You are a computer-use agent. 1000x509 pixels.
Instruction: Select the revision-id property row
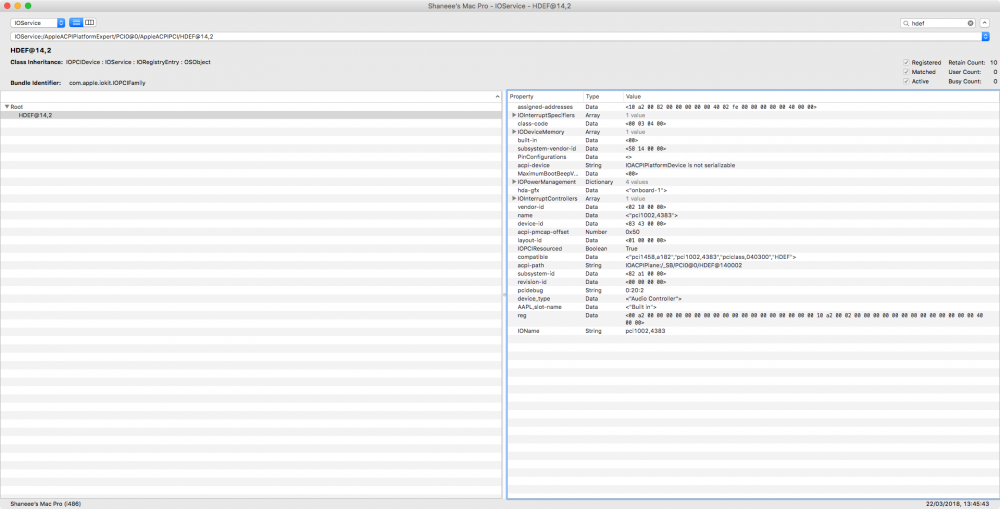pos(753,281)
